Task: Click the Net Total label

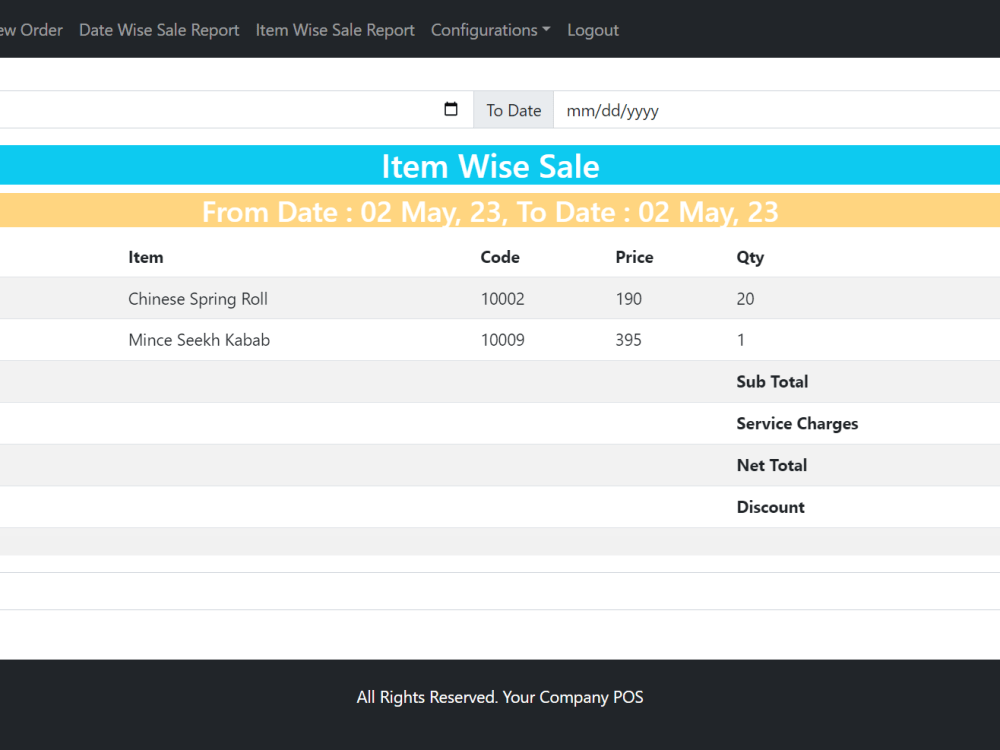Action: 772,465
